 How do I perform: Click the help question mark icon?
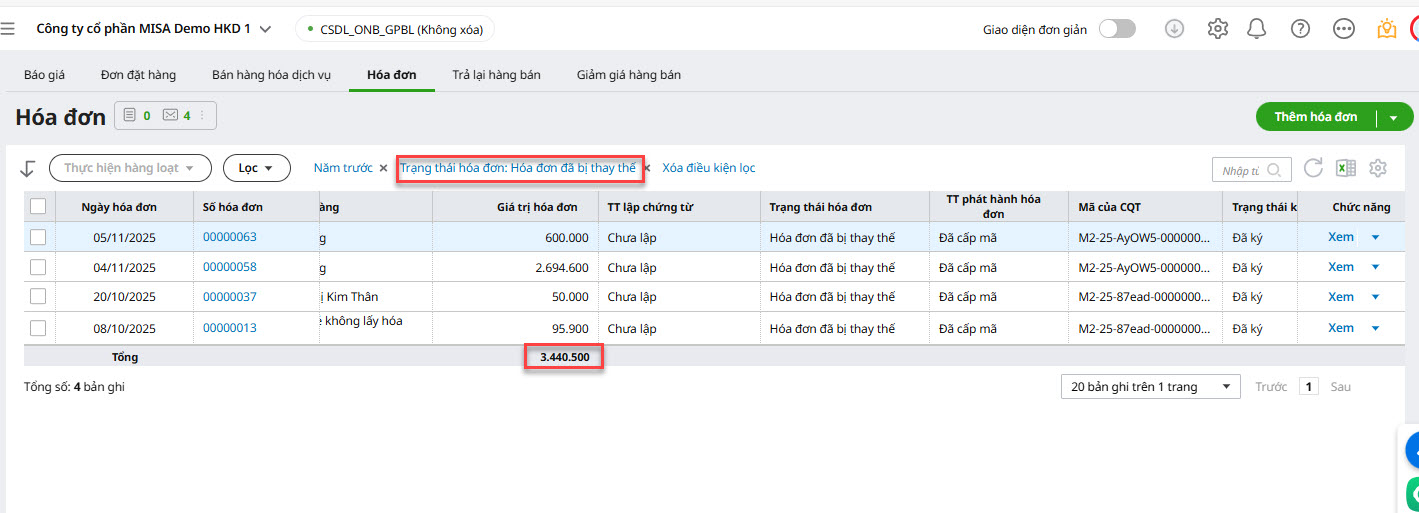pos(1300,29)
